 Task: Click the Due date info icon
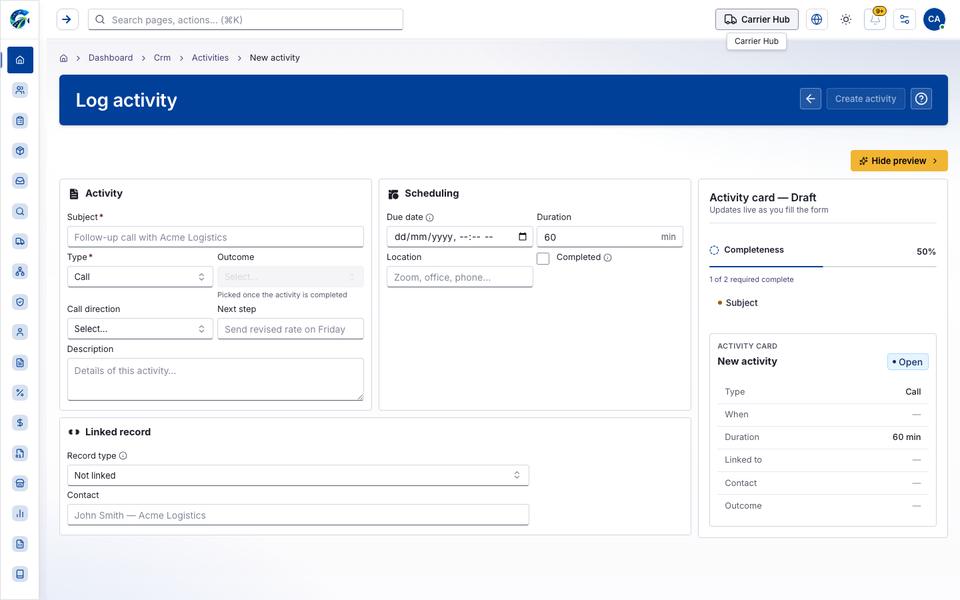(430, 217)
